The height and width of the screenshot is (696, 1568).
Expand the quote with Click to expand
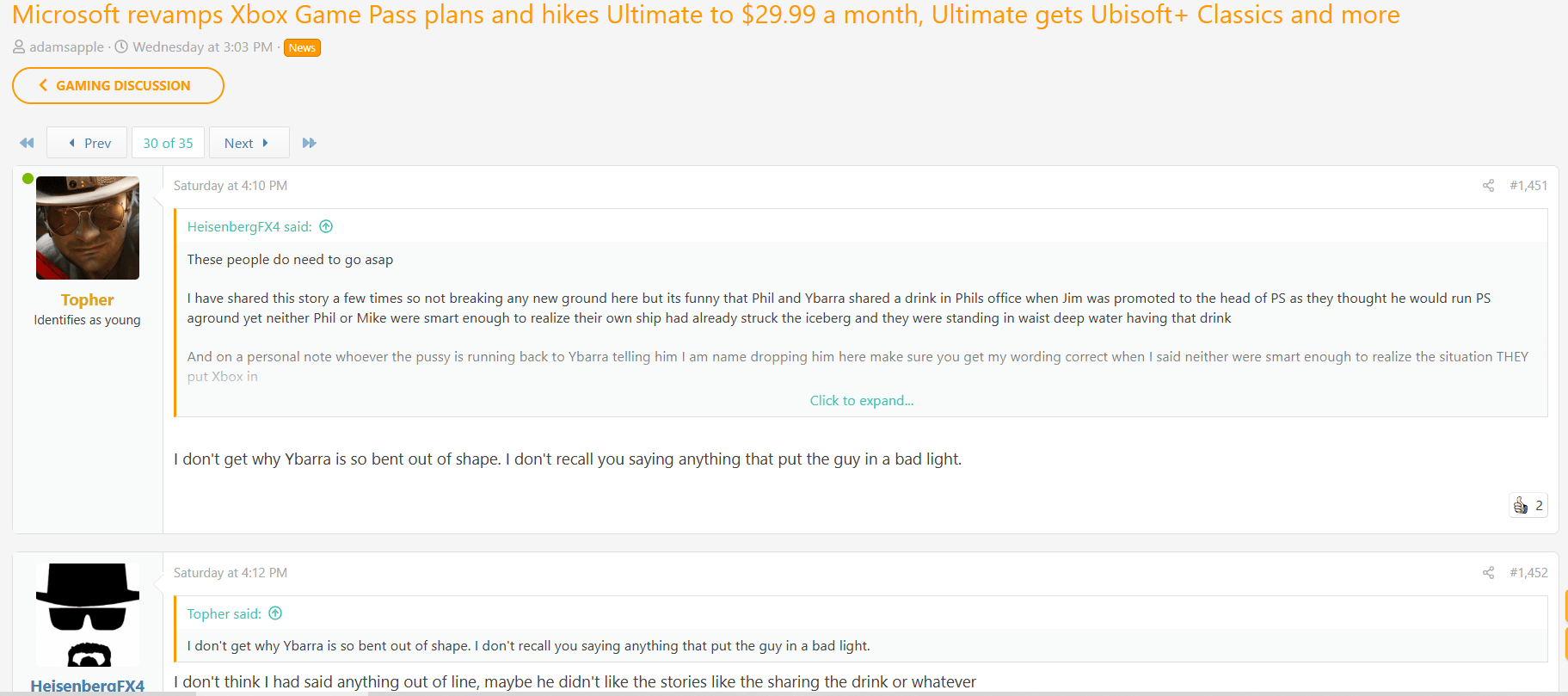861,401
